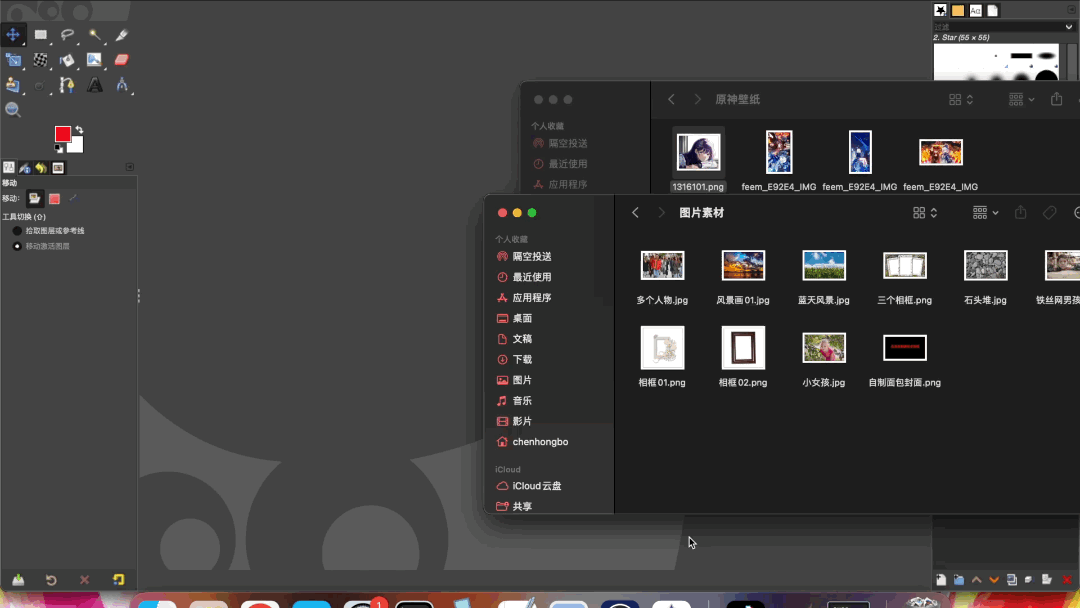Switch to the Undo History tab
This screenshot has width=1080, height=608.
click(x=41, y=167)
